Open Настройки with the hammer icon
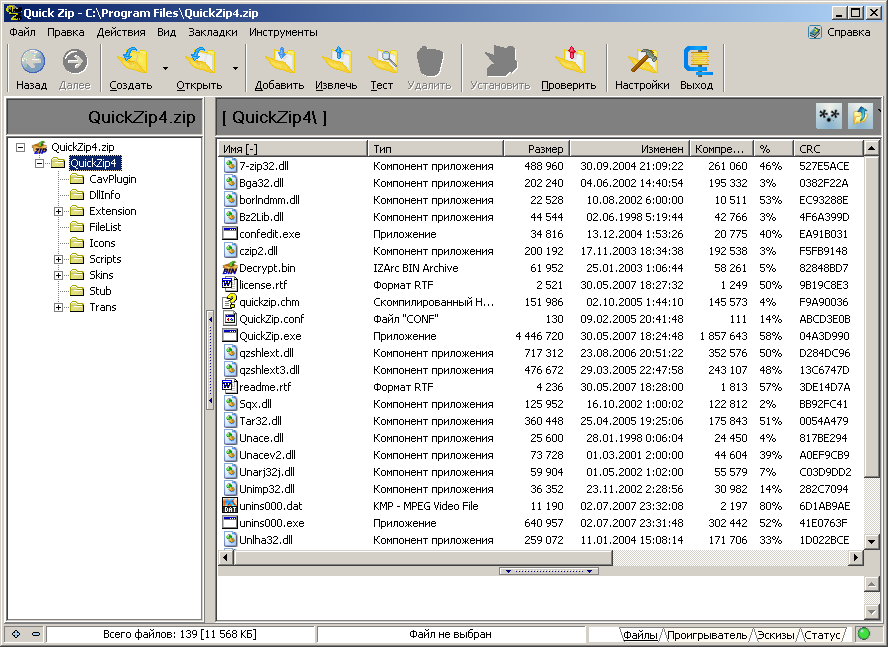888x647 pixels. [x=642, y=62]
